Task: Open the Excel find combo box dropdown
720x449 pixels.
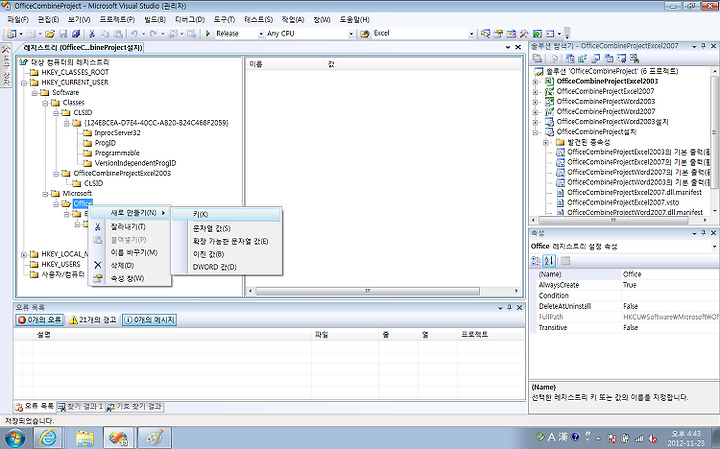Action: 471,34
